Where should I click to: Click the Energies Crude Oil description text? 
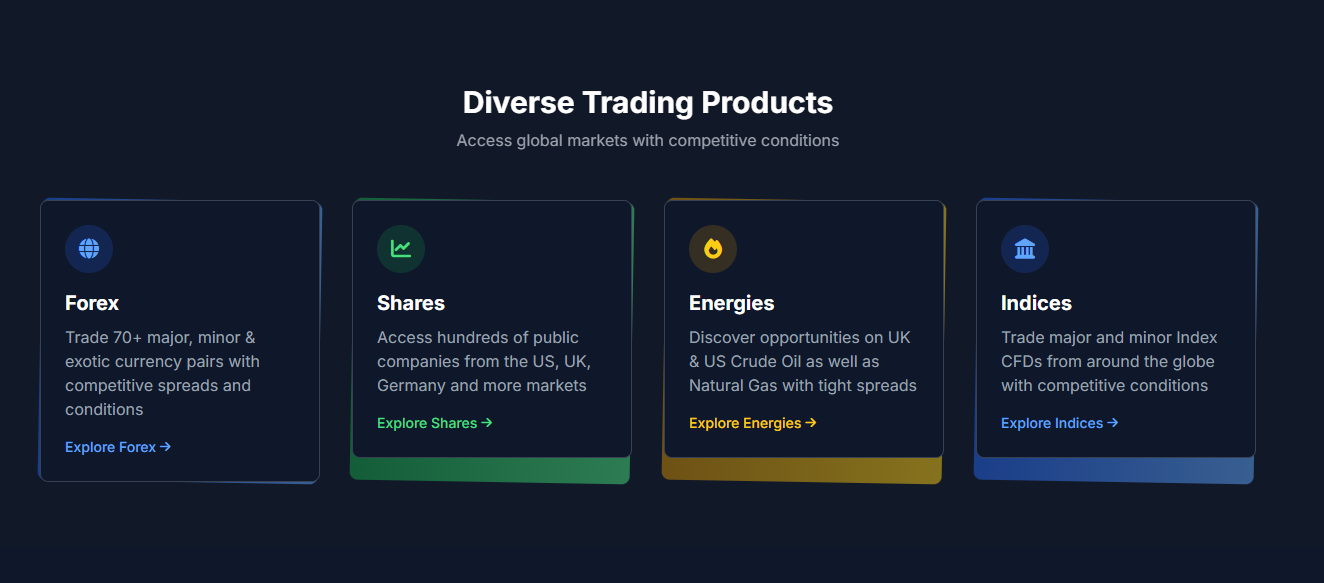[802, 361]
